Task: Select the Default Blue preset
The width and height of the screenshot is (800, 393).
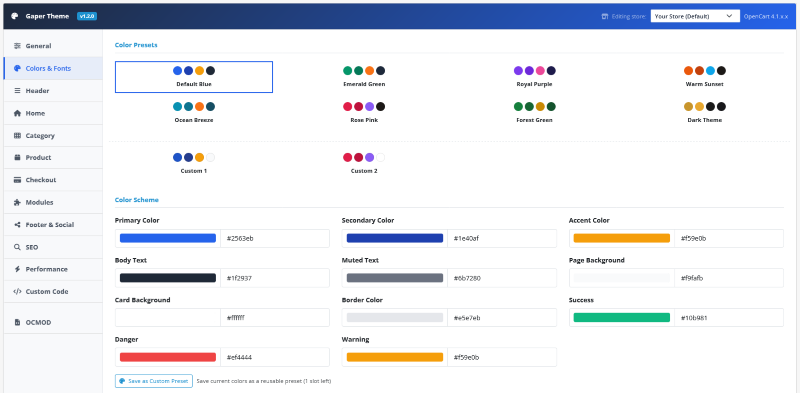Action: [x=194, y=77]
